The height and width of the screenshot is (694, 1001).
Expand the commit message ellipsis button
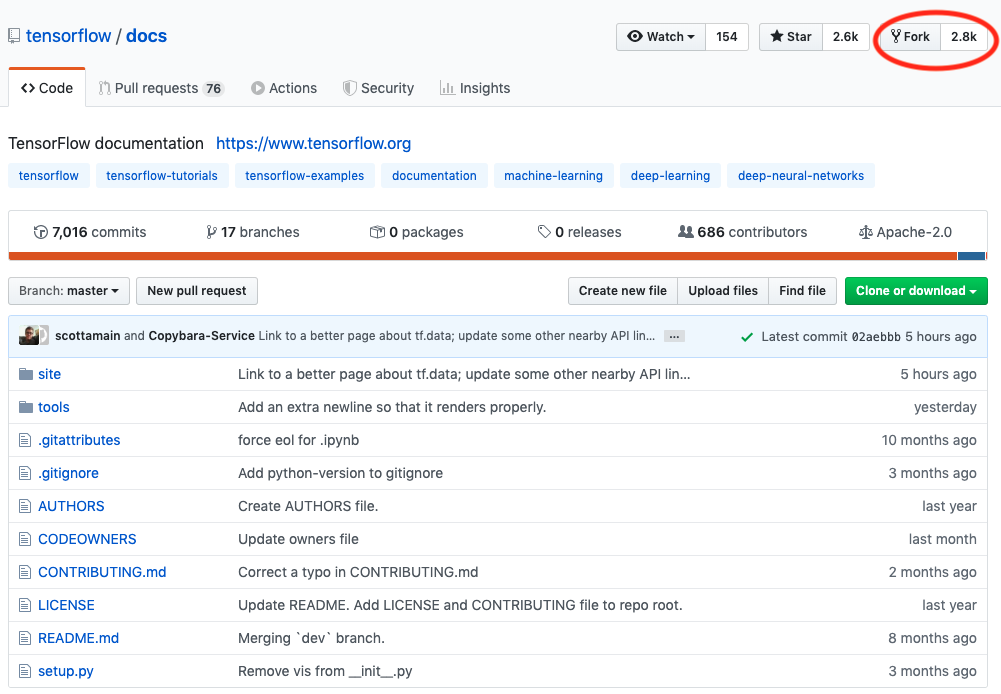674,336
